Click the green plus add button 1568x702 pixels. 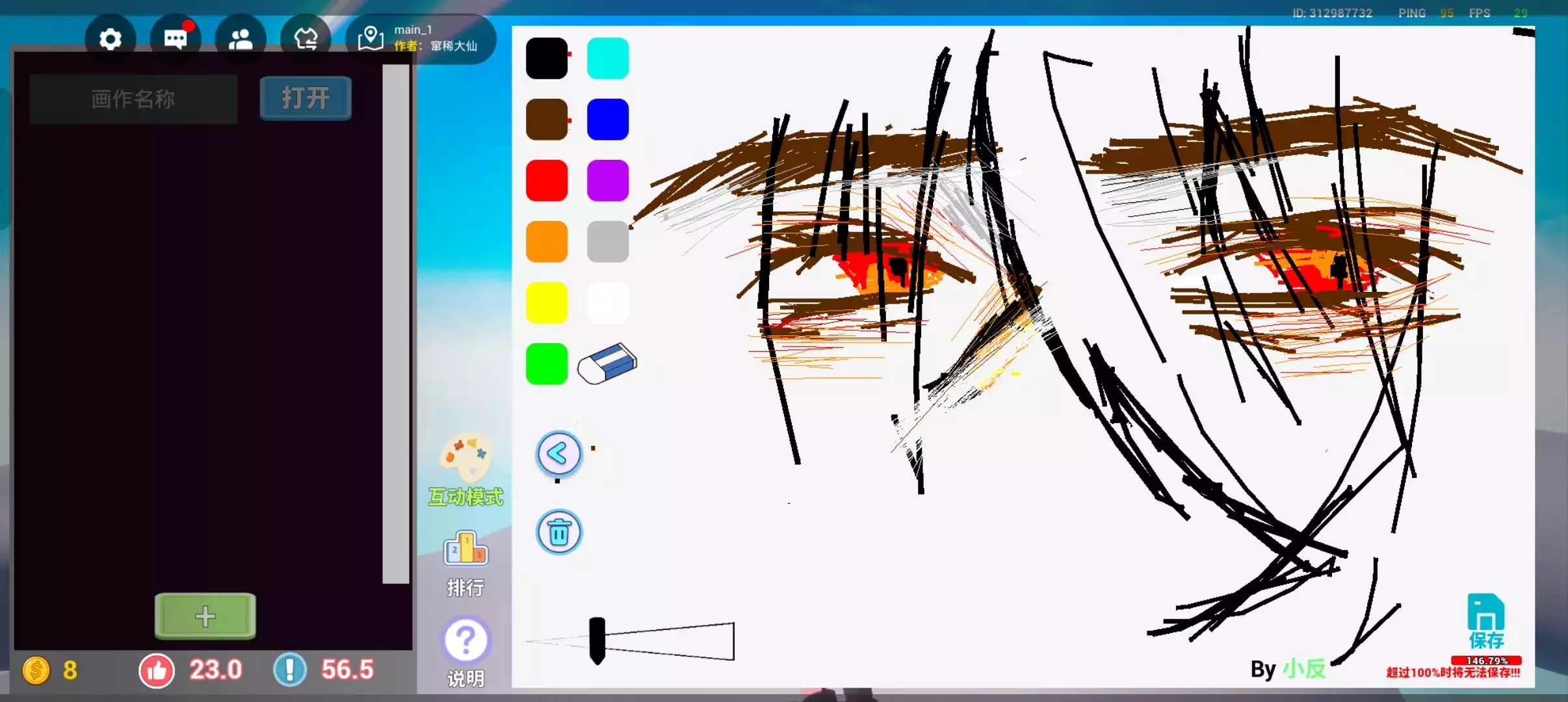[x=205, y=616]
